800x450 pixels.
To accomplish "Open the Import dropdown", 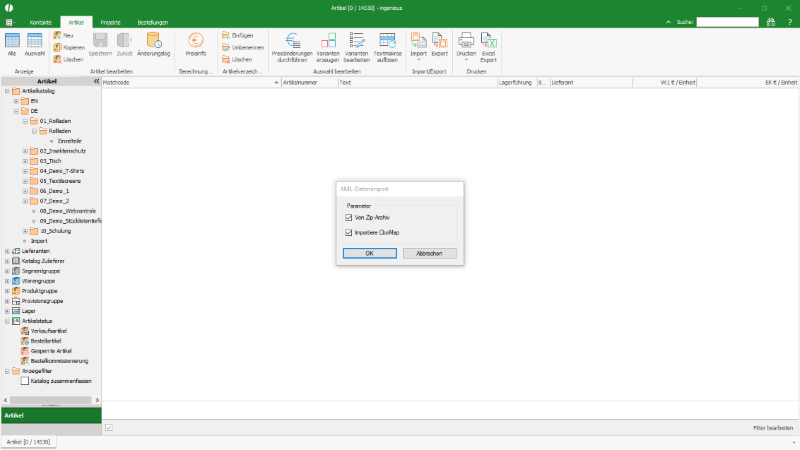I will pyautogui.click(x=419, y=60).
